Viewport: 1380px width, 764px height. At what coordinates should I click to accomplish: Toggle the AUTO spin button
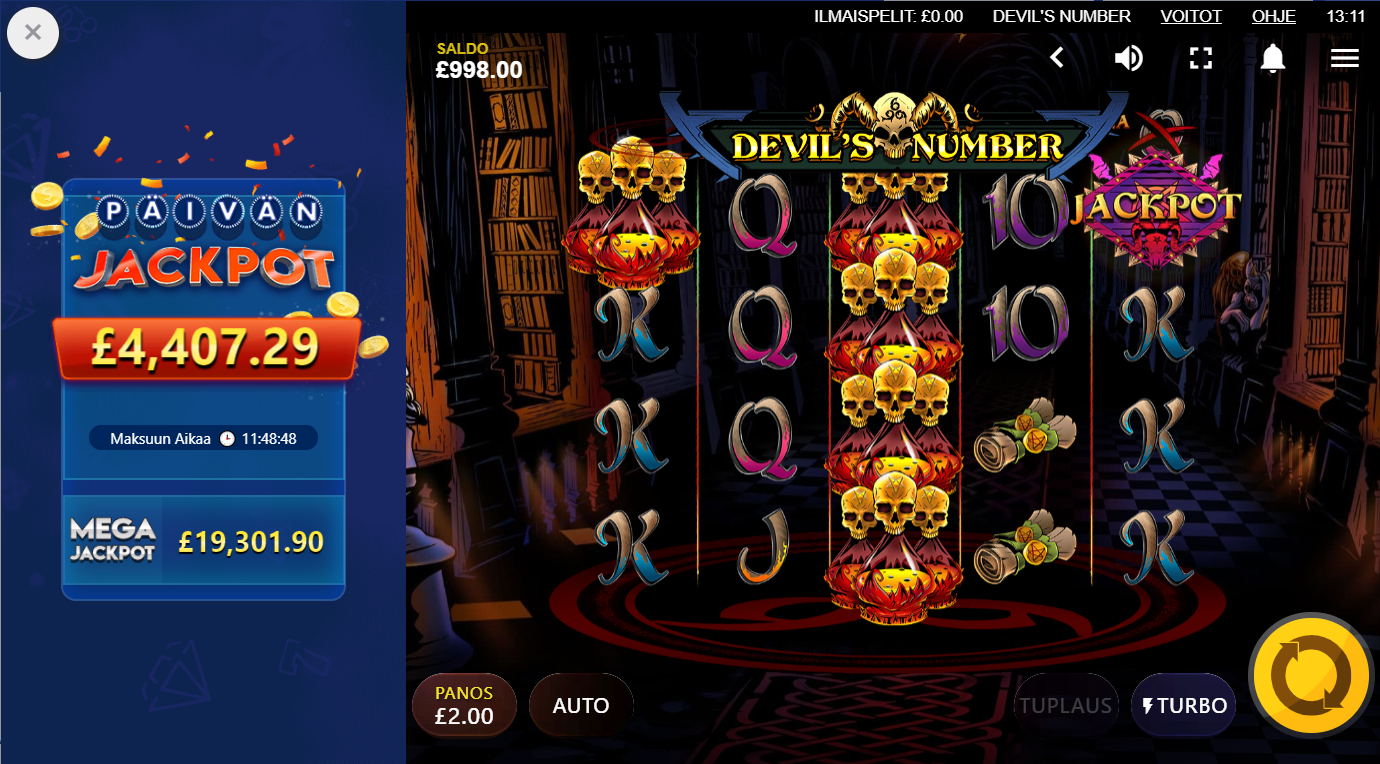click(x=581, y=705)
